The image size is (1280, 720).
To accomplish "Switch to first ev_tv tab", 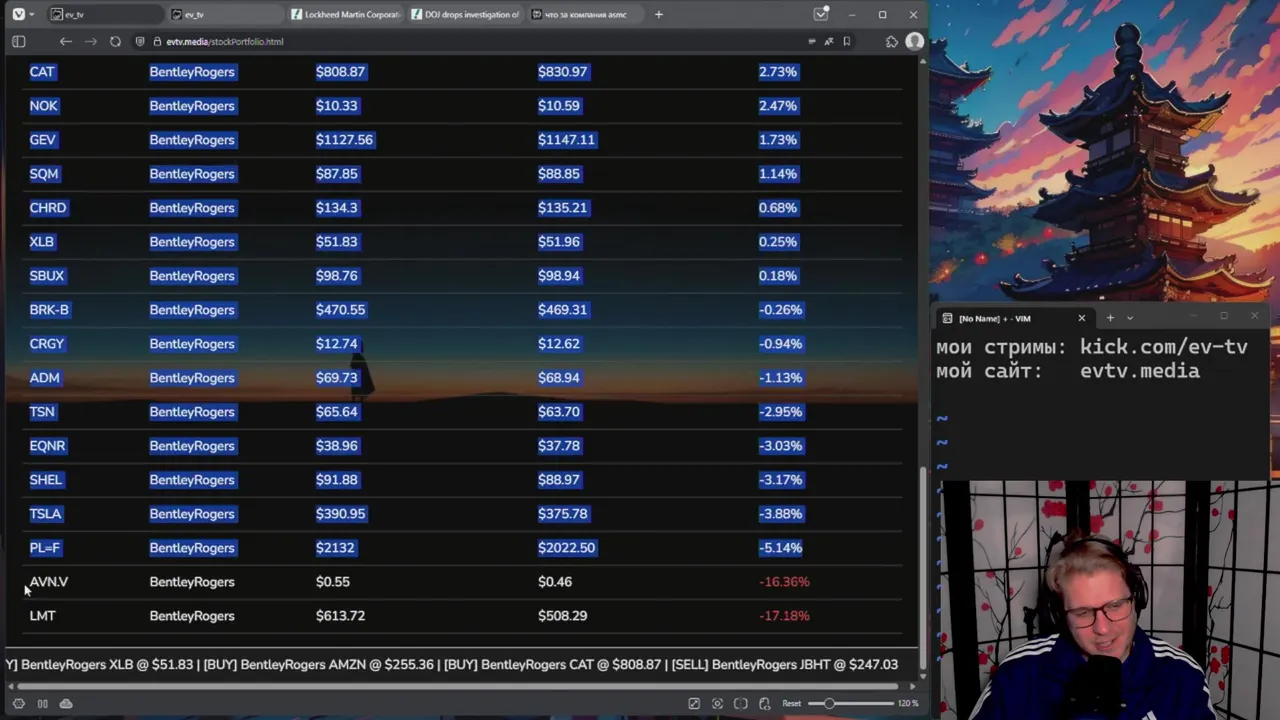I will (105, 14).
